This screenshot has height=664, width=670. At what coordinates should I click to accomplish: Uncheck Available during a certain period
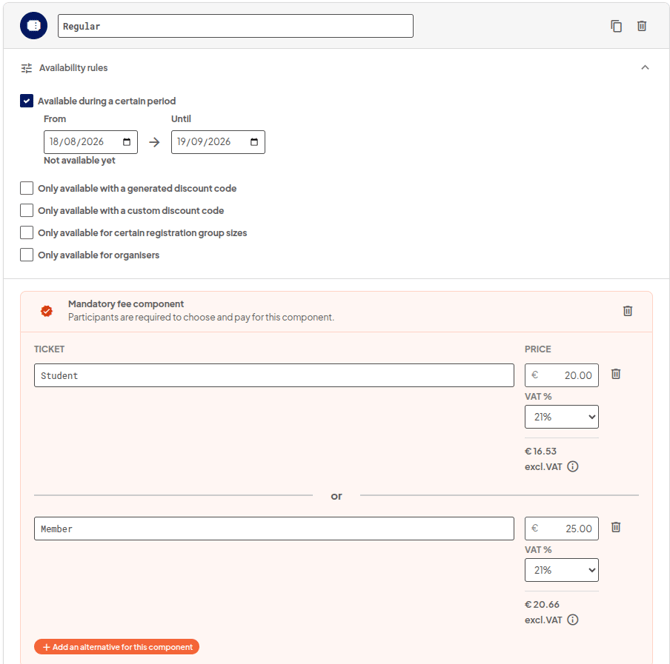click(26, 101)
